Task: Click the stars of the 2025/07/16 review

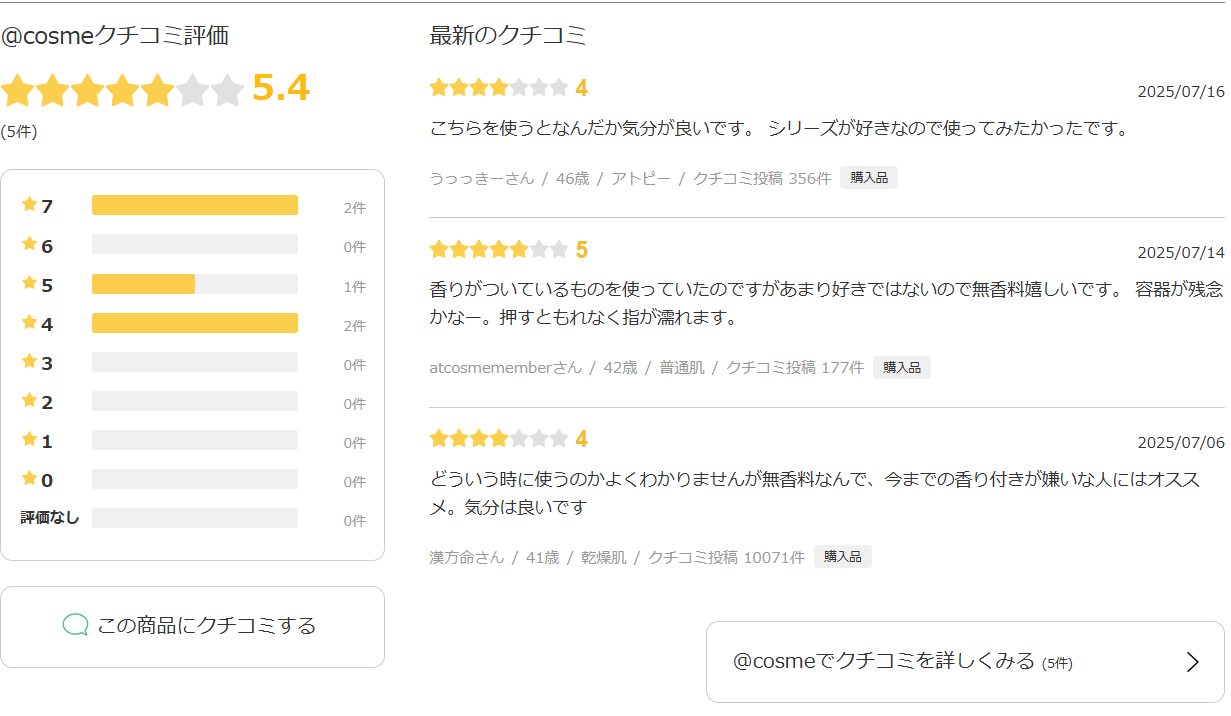Action: tap(498, 88)
